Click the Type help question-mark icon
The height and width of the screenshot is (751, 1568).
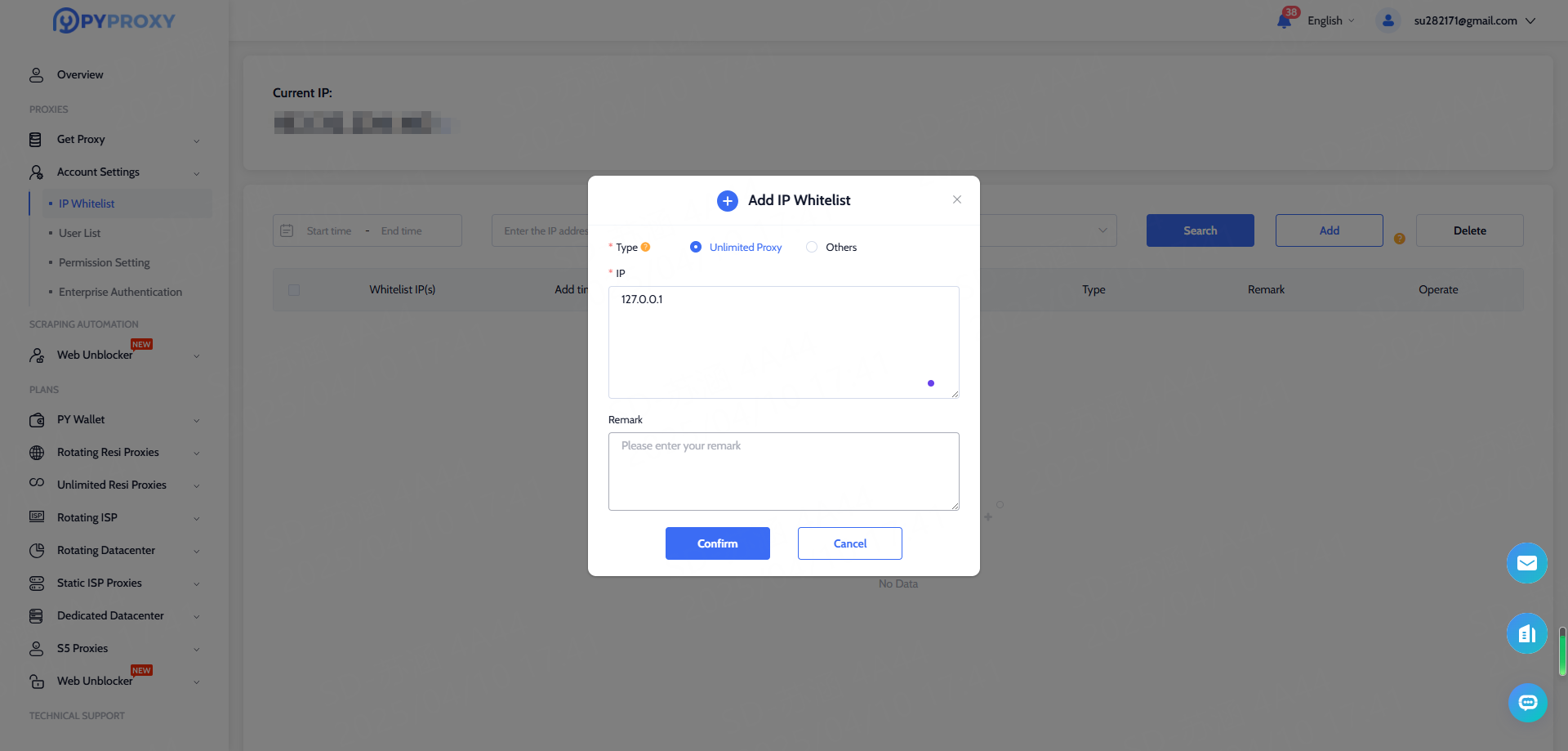[645, 247]
